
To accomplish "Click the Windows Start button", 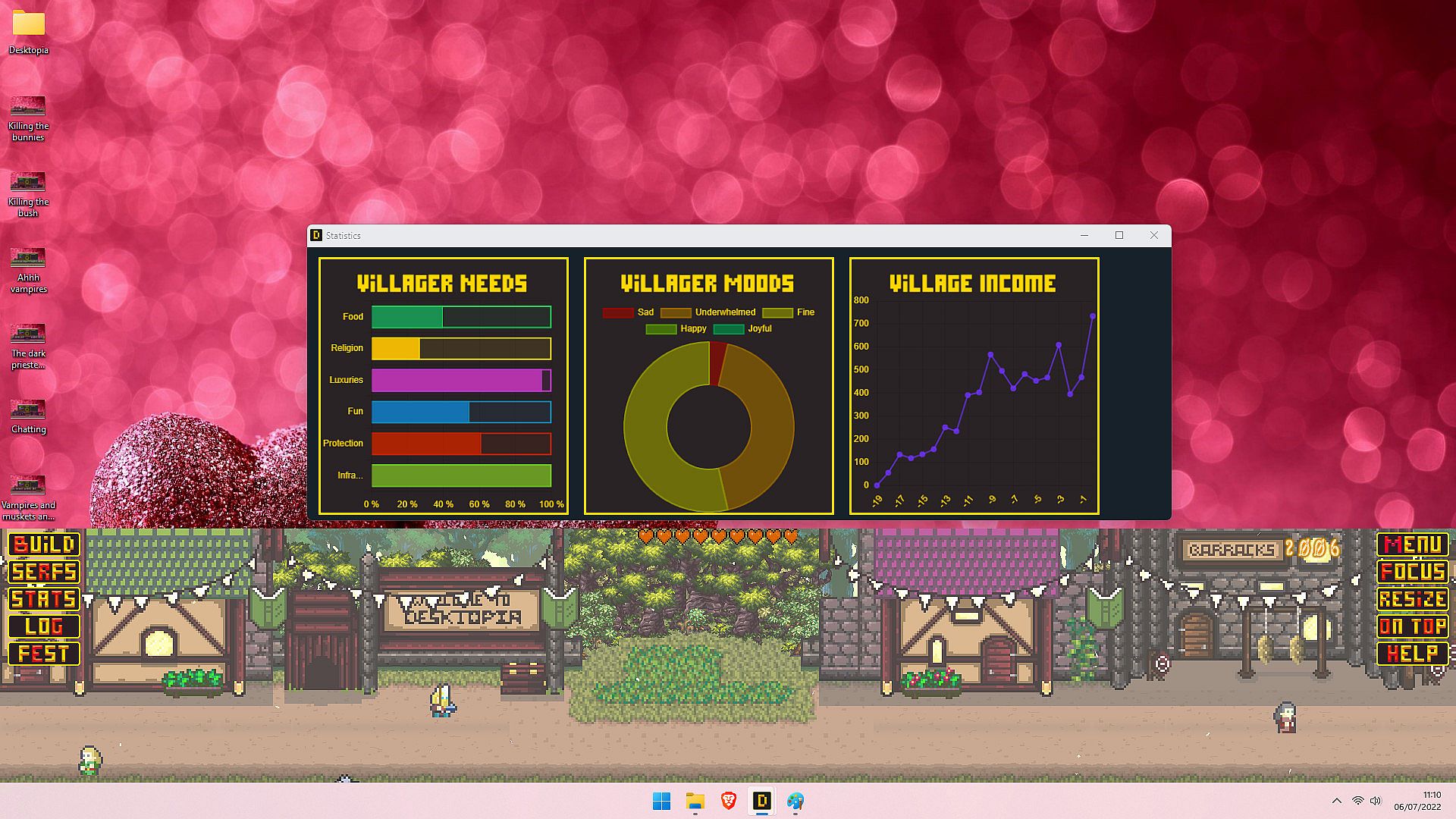I will click(x=661, y=801).
